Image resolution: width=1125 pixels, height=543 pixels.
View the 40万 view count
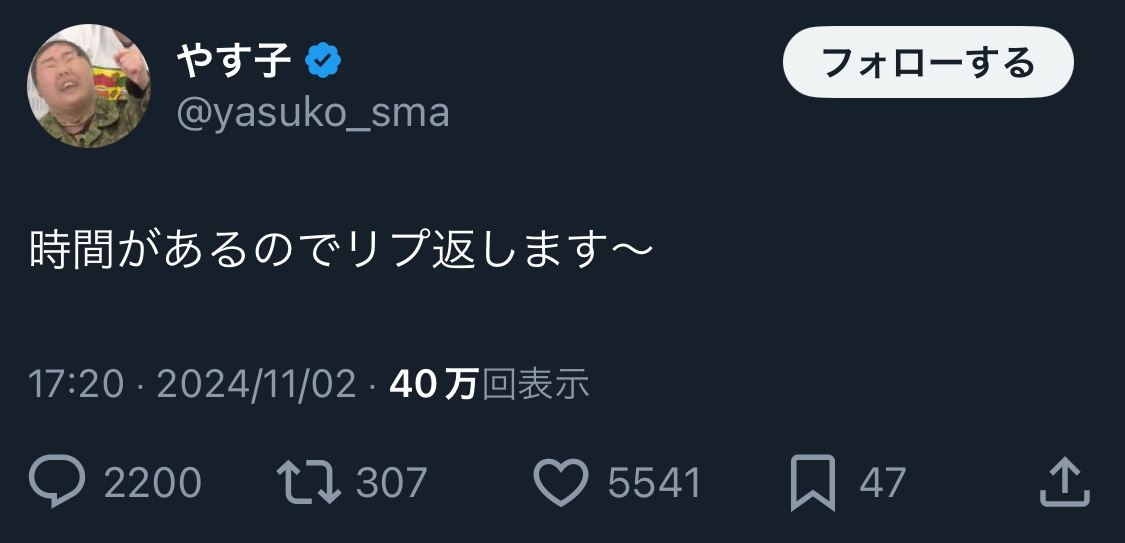coord(433,384)
